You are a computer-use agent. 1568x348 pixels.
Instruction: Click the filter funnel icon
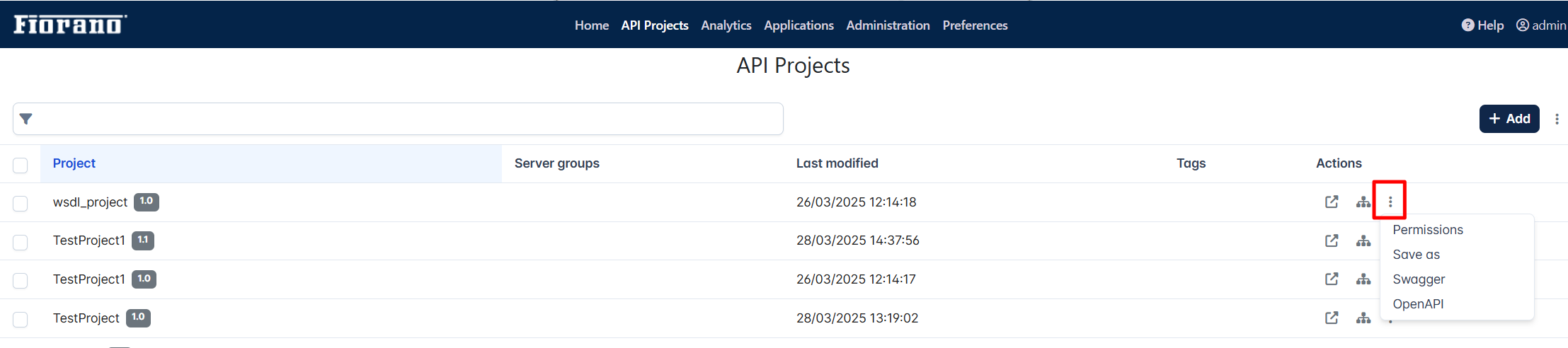pyautogui.click(x=26, y=119)
